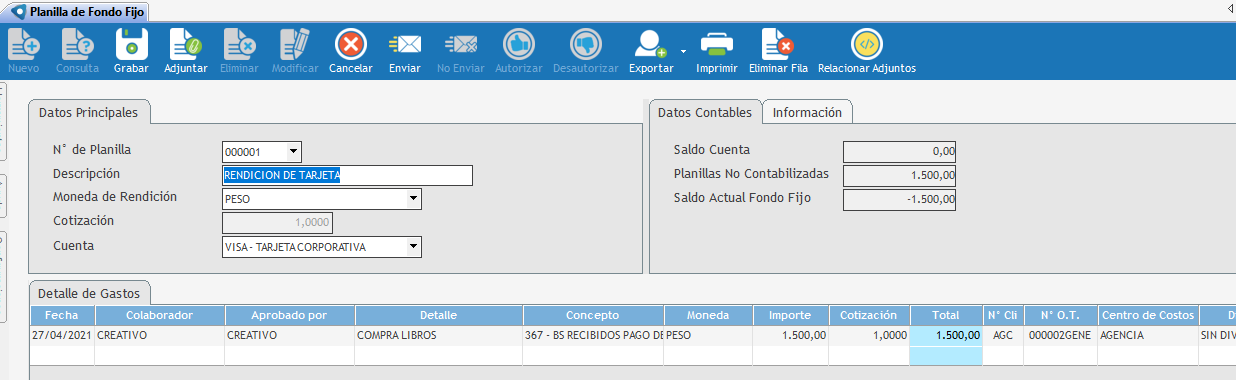
Task: Click the Aprobado por column header
Action: coord(289,315)
